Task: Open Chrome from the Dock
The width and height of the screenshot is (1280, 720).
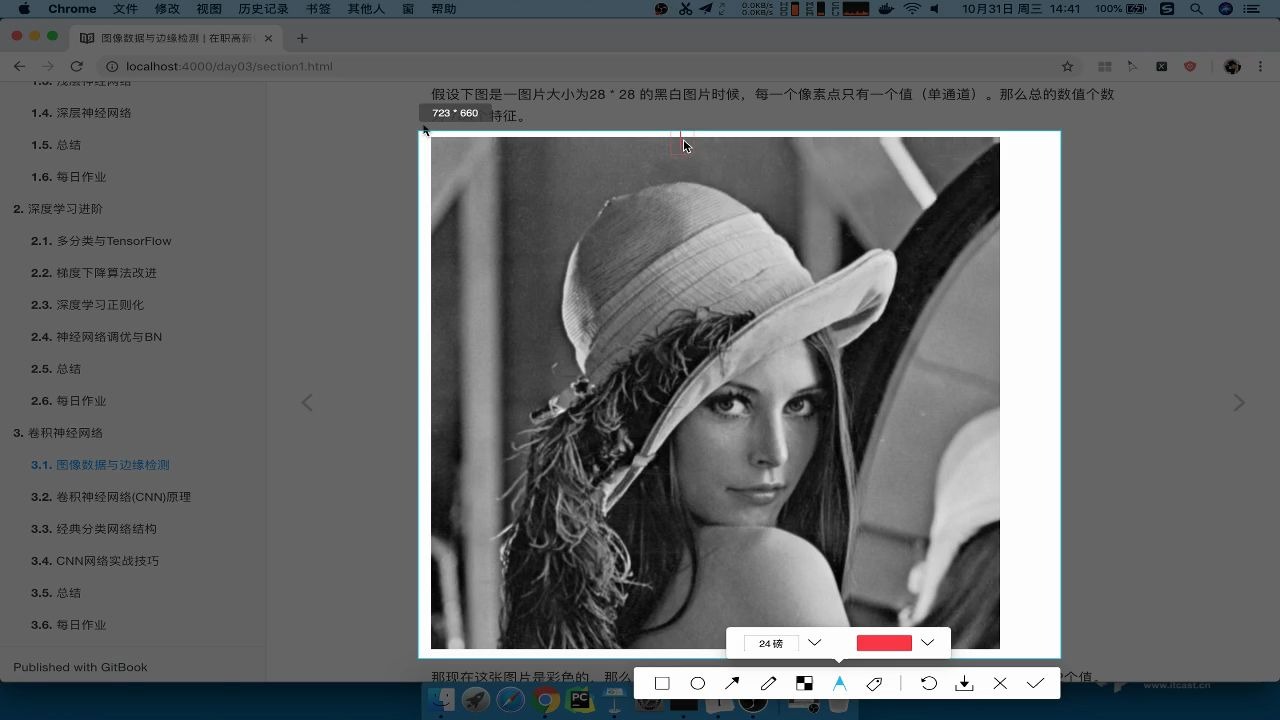Action: pyautogui.click(x=546, y=700)
